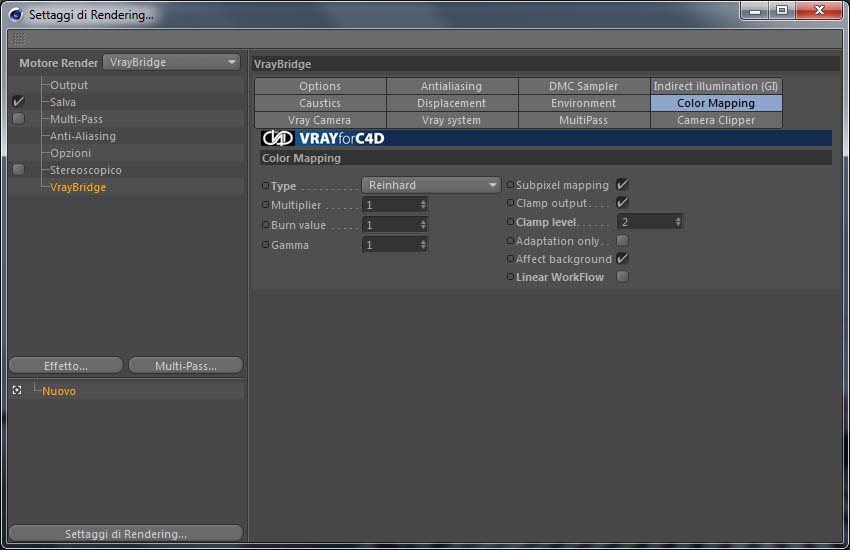Click the Settaggi di Rendering... button
Image resolution: width=850 pixels, height=550 pixels.
tap(126, 534)
